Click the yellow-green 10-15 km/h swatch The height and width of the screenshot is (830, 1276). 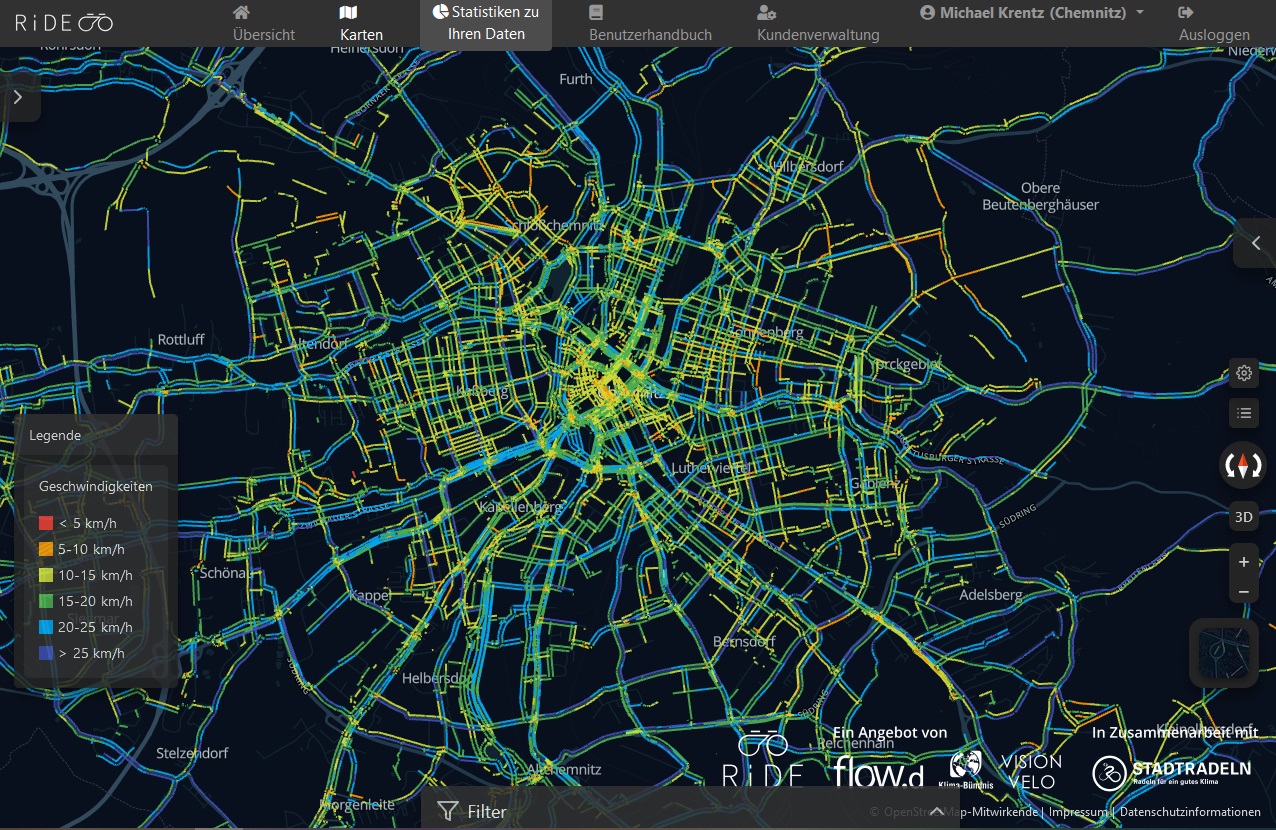coord(45,575)
